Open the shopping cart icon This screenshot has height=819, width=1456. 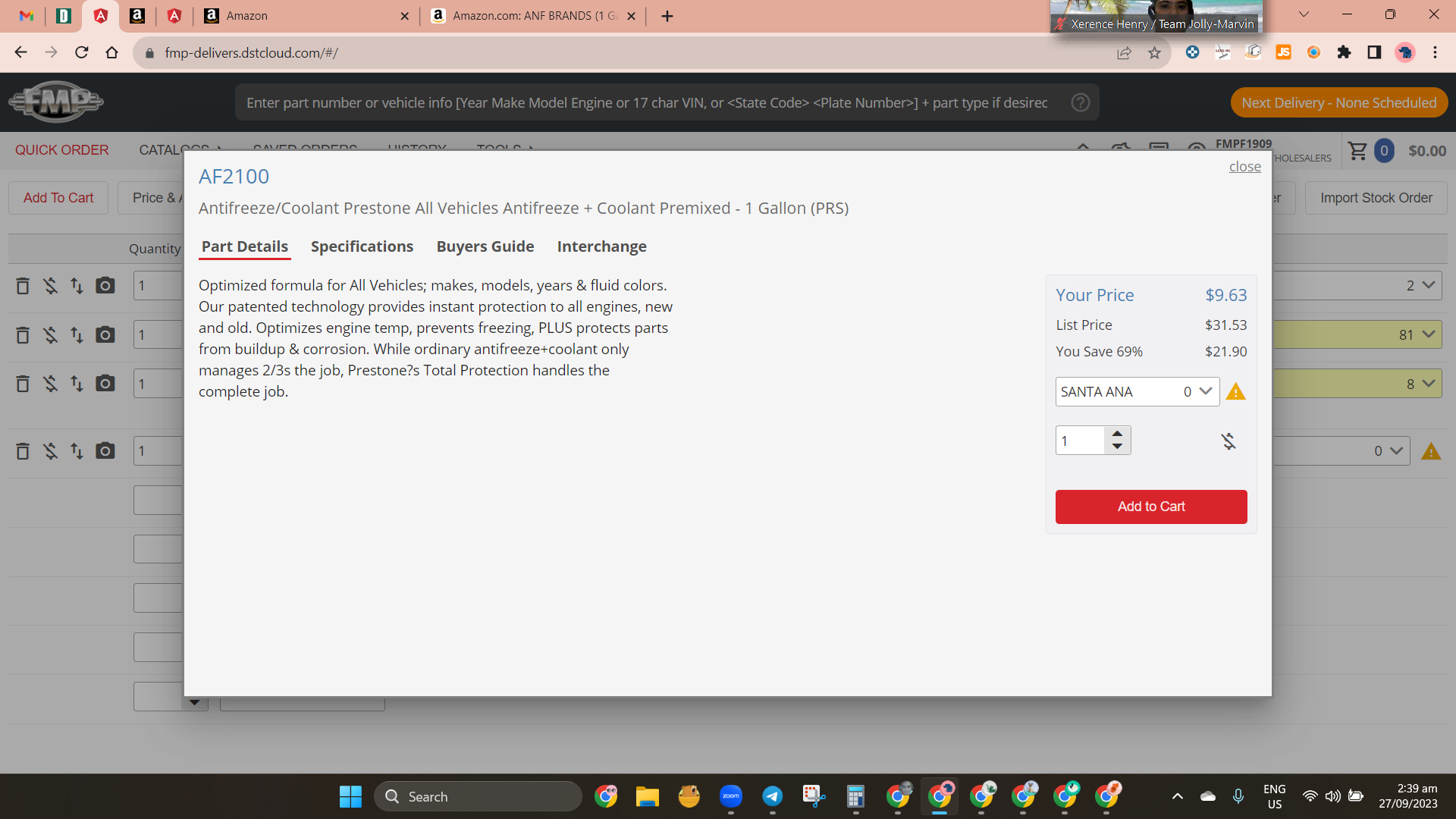click(x=1358, y=151)
